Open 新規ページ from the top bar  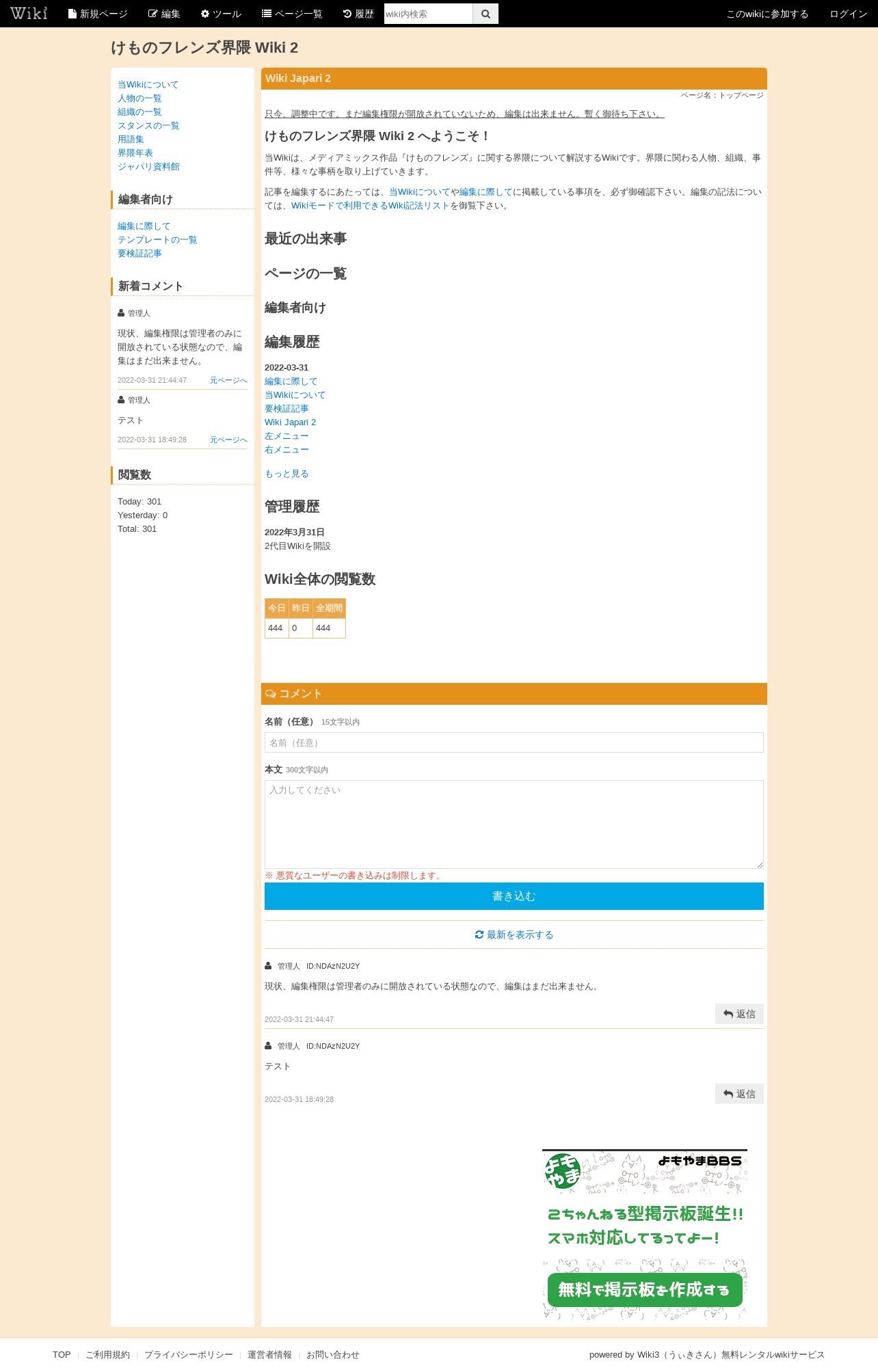[98, 14]
